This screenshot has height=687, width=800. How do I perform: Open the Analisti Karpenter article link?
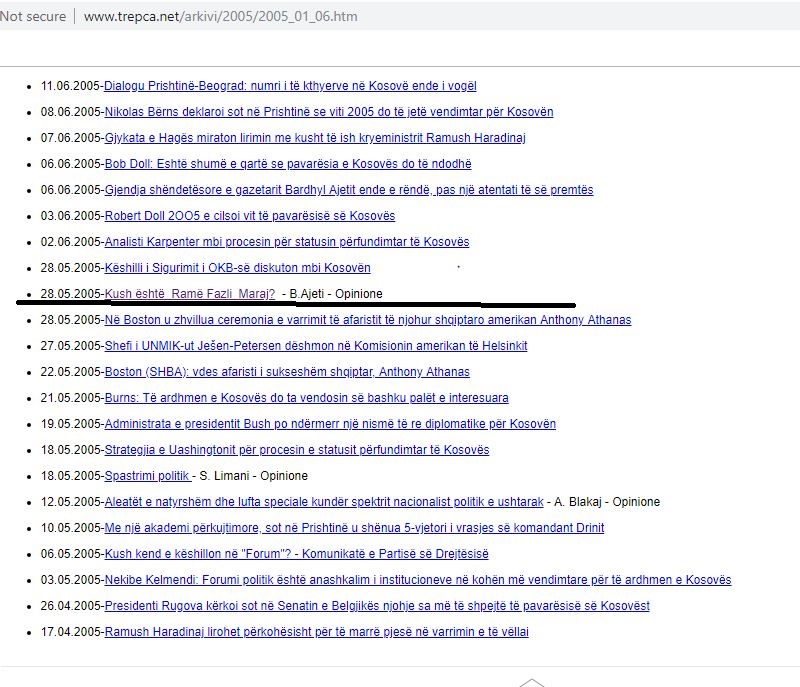point(286,242)
